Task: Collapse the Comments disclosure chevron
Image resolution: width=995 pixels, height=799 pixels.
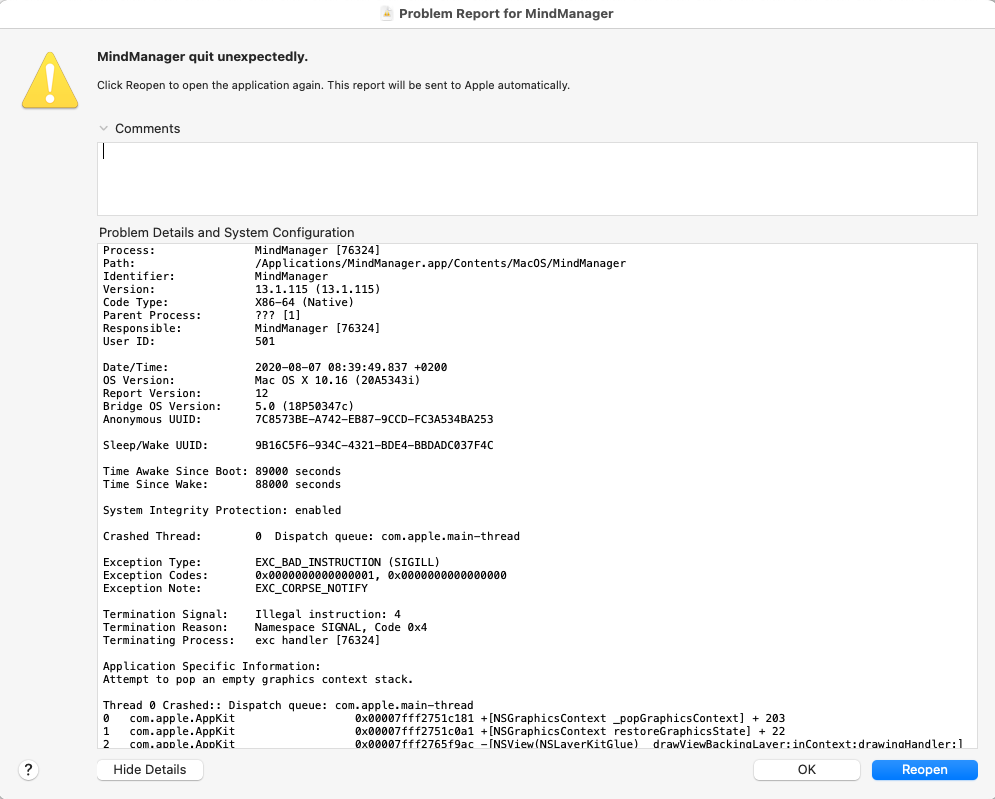Action: click(x=103, y=128)
